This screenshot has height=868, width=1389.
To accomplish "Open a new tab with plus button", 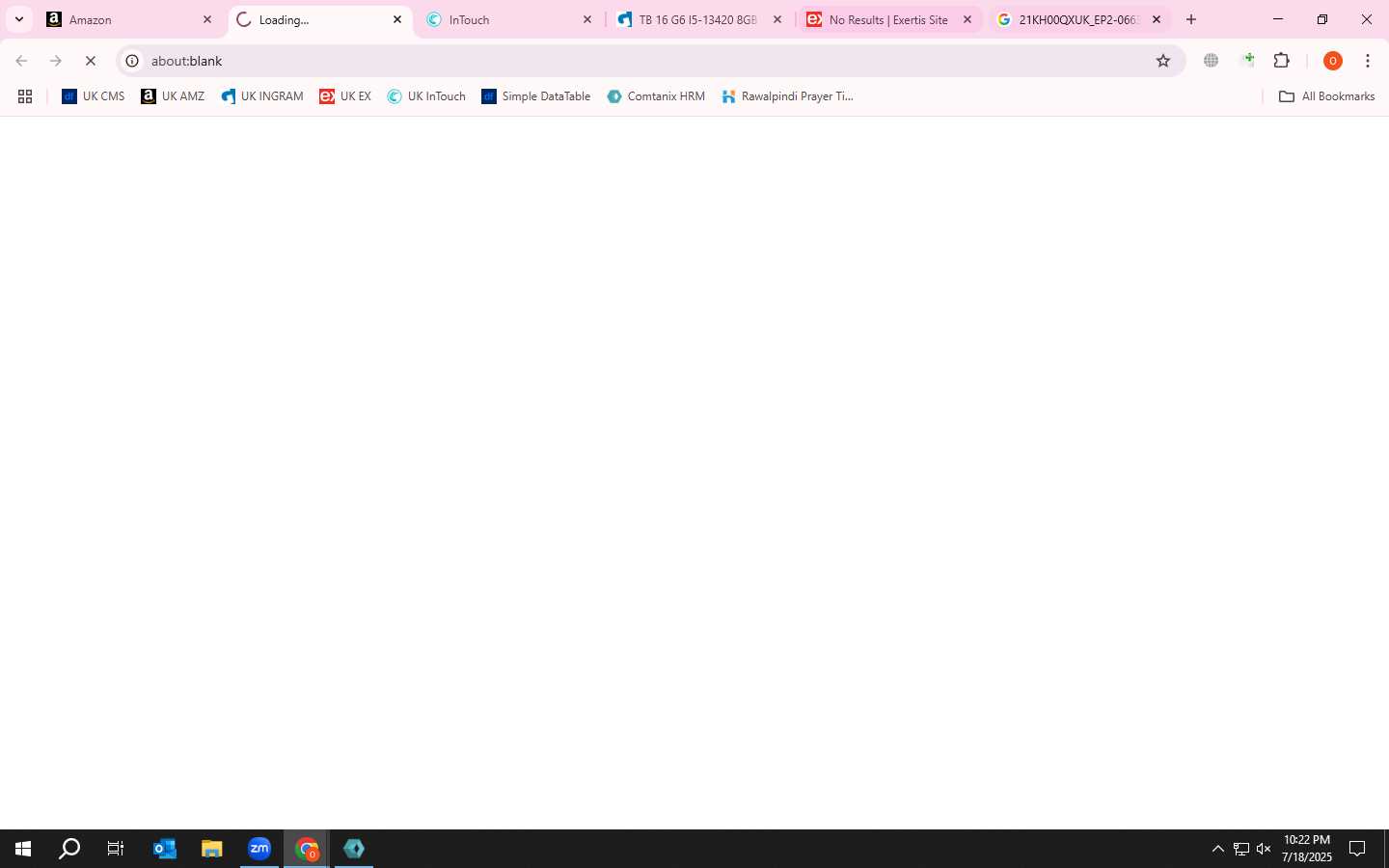I will [1191, 19].
